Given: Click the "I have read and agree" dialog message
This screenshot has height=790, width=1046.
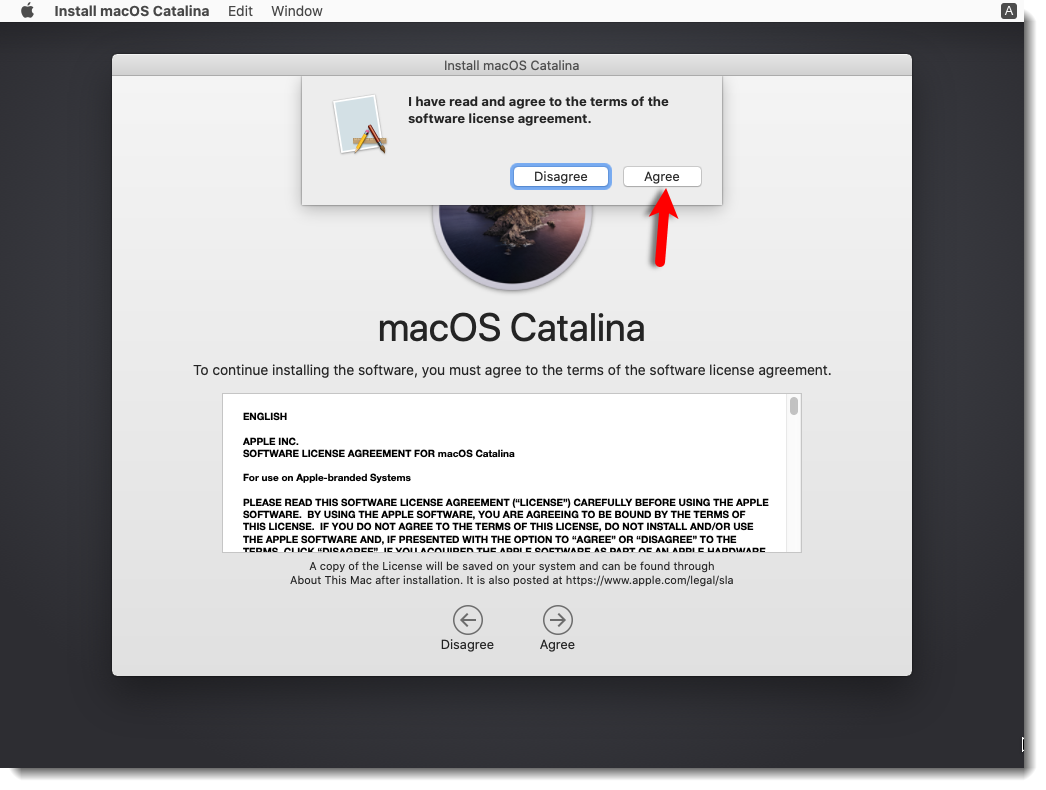Looking at the screenshot, I should [x=538, y=110].
